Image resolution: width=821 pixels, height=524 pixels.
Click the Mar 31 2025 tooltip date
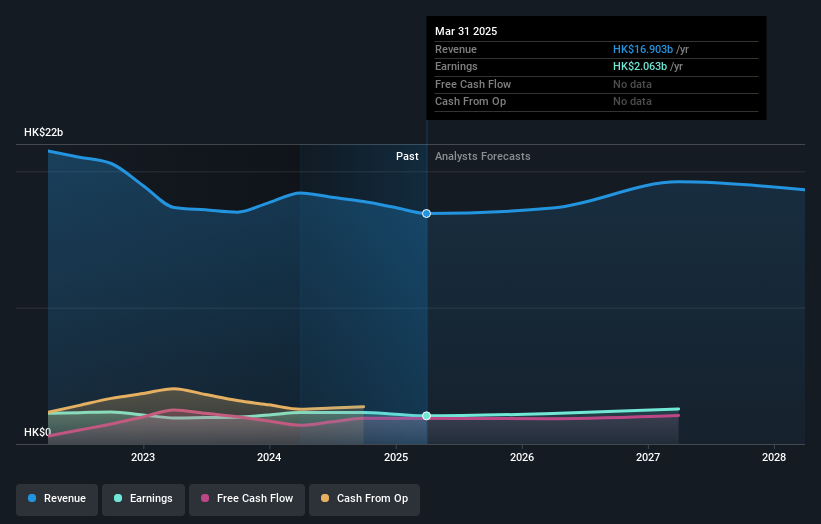(466, 31)
